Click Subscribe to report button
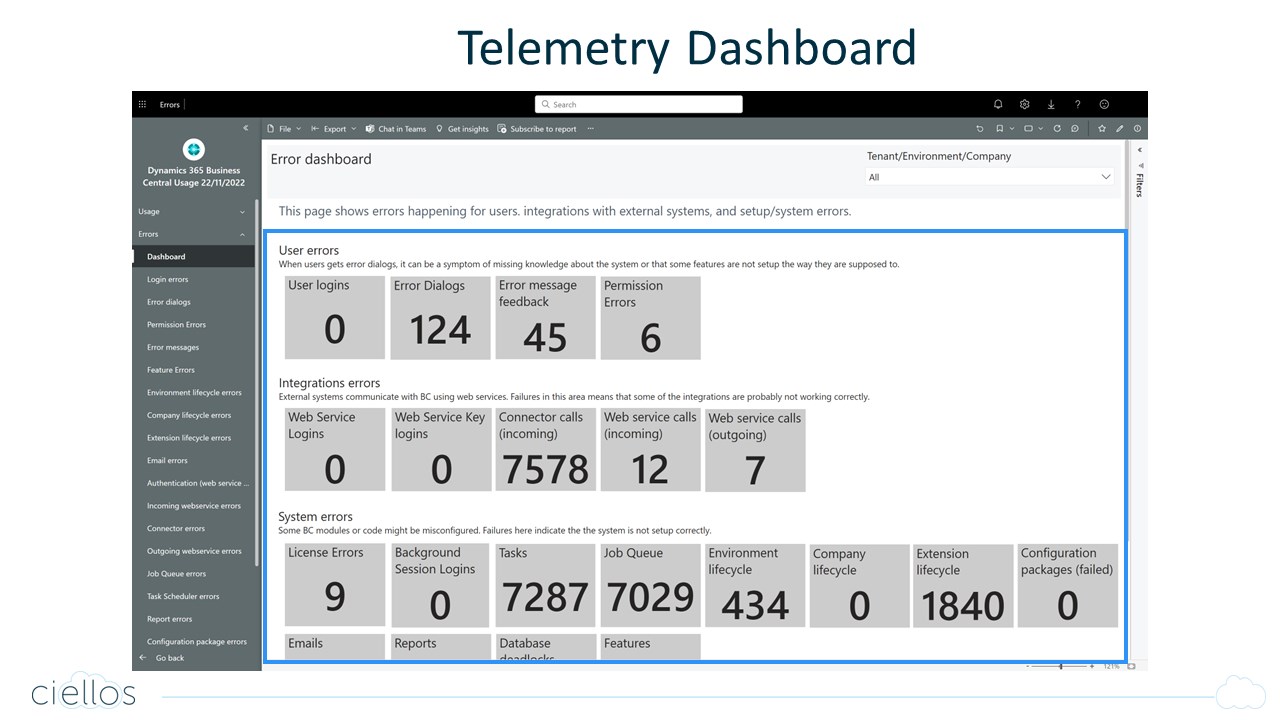The height and width of the screenshot is (720, 1280). coord(537,129)
